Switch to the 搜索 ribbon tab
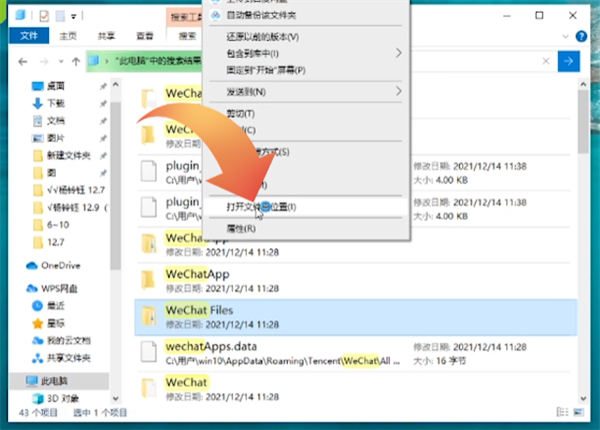The height and width of the screenshot is (430, 600). pos(188,36)
